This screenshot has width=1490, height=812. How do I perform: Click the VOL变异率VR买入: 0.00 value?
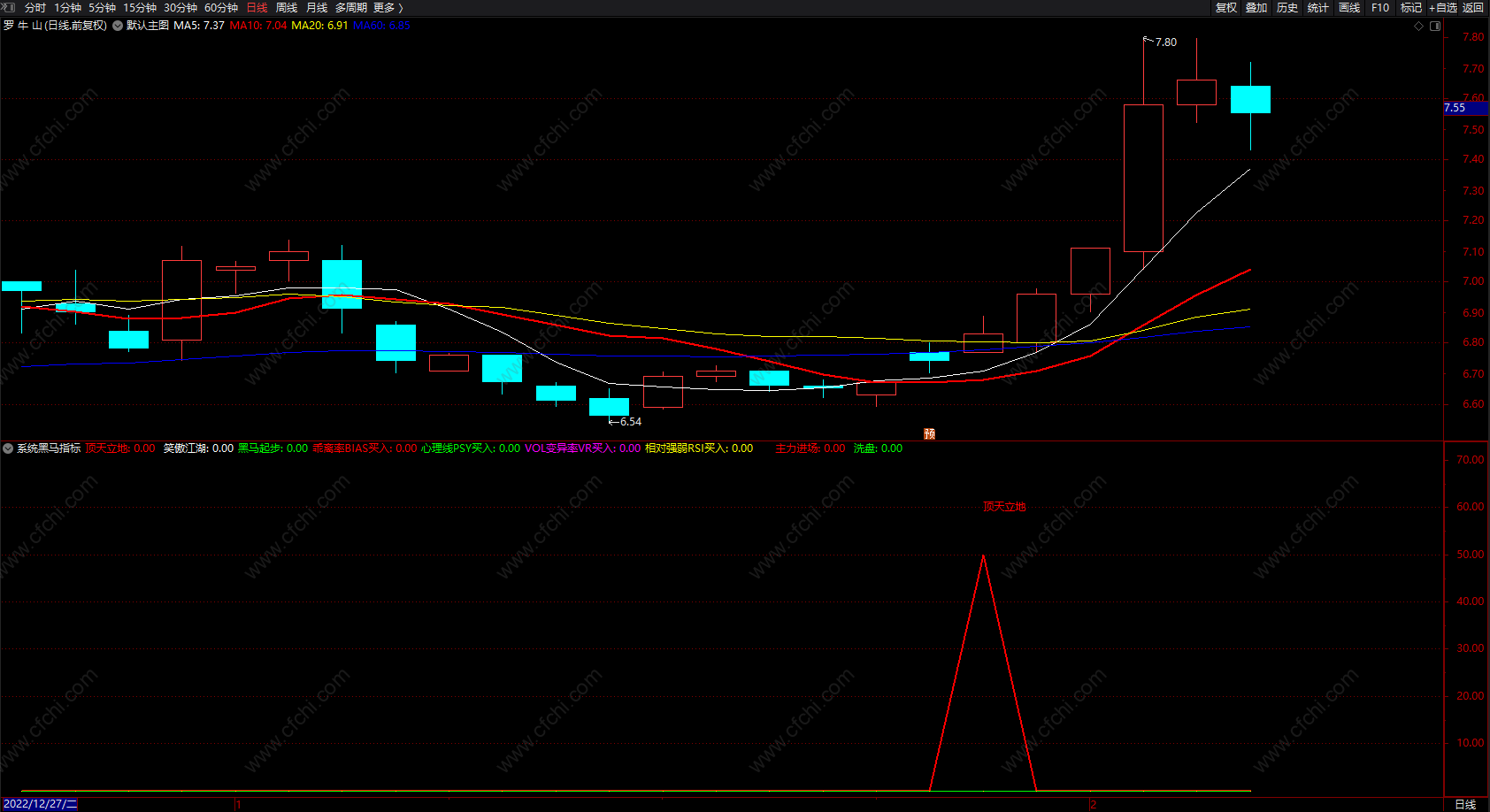(x=583, y=448)
